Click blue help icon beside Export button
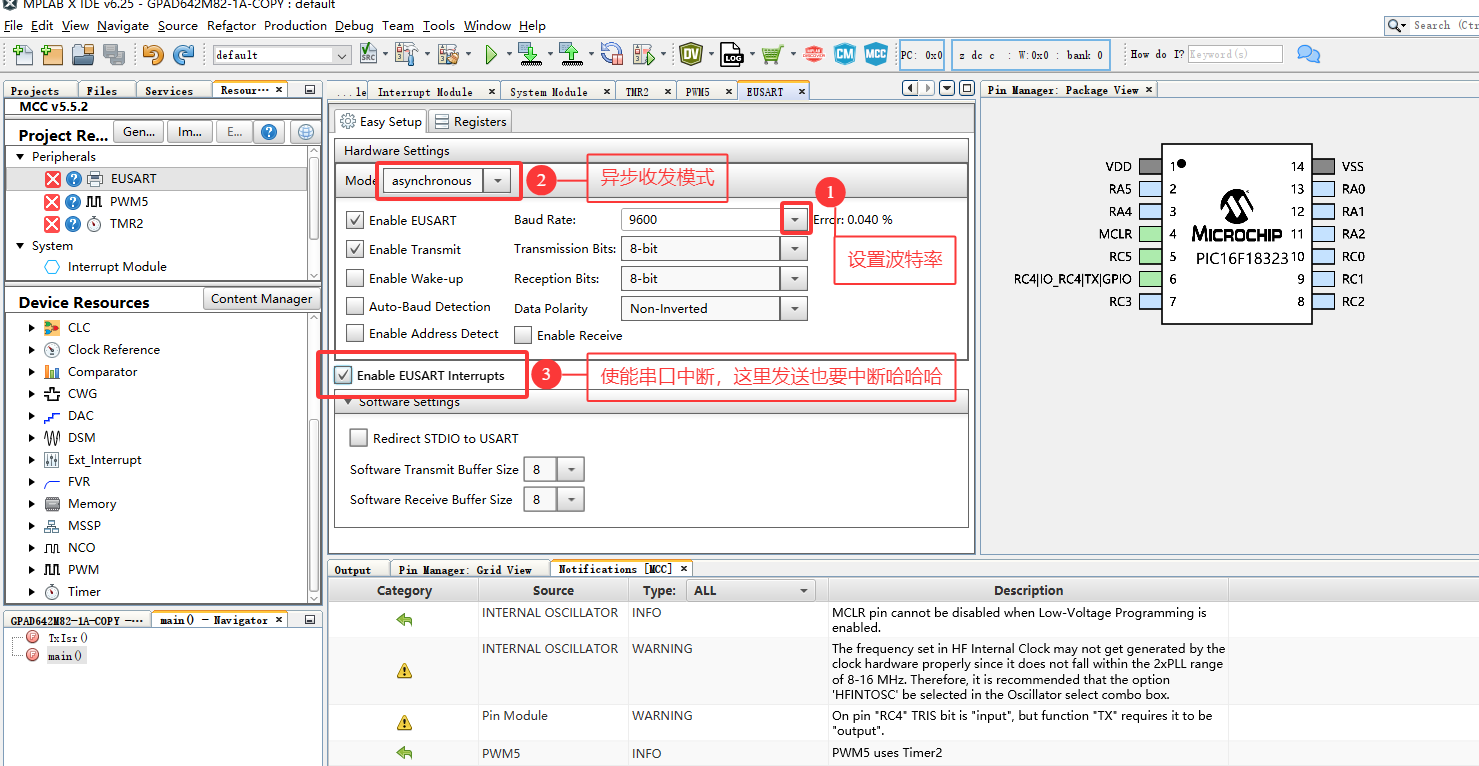This screenshot has height=766, width=1479. pyautogui.click(x=268, y=132)
